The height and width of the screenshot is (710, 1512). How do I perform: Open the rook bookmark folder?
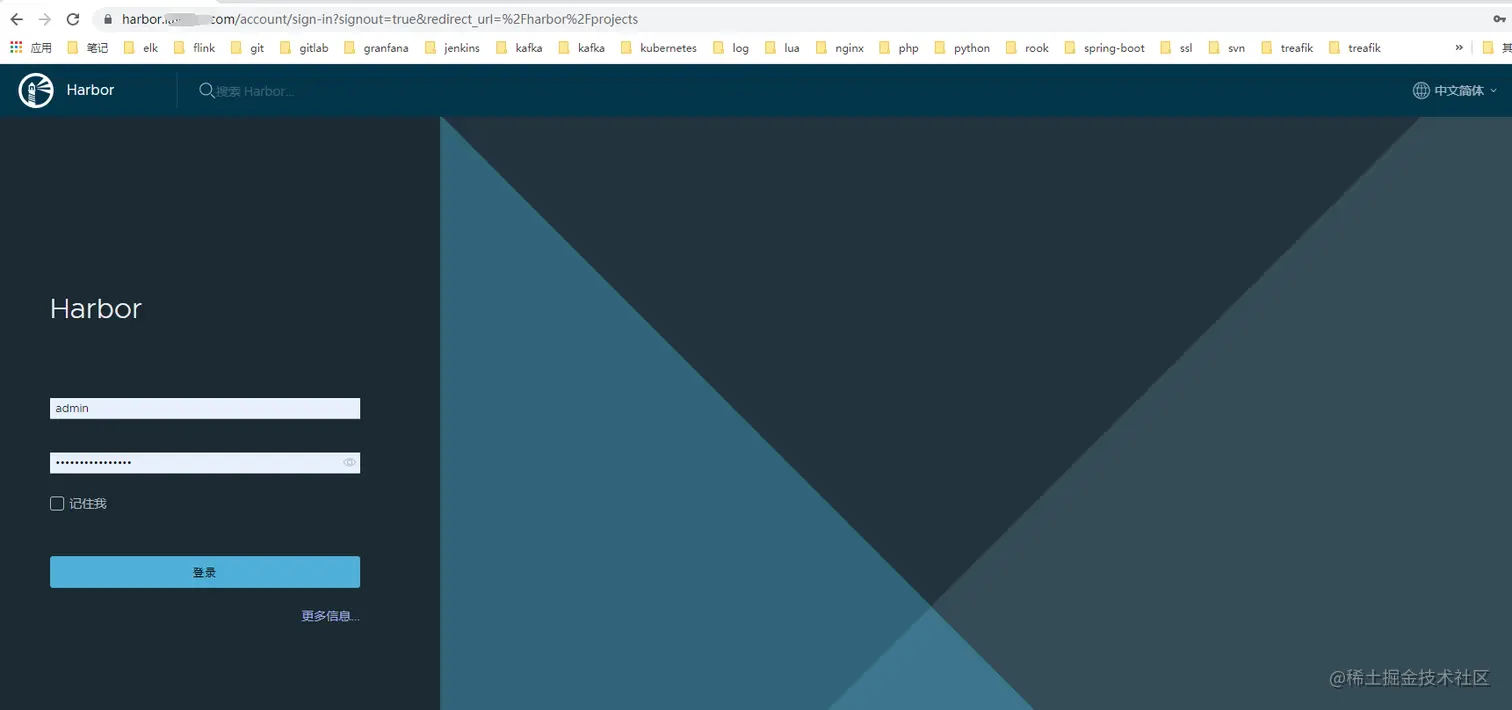[x=1027, y=48]
